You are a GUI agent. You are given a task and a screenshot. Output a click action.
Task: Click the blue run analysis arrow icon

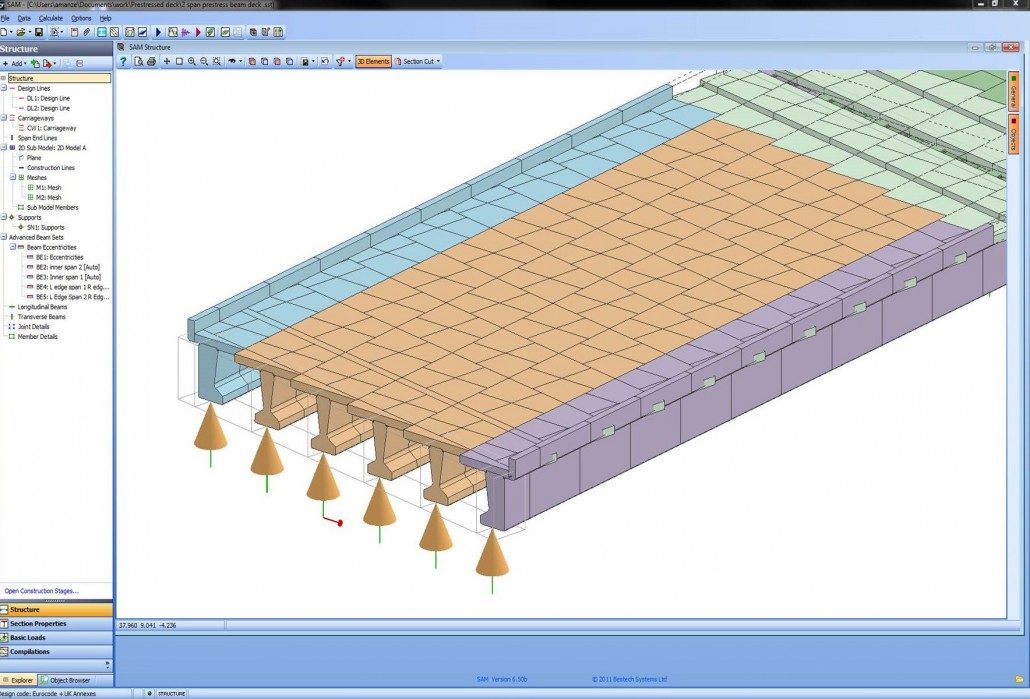[x=158, y=32]
